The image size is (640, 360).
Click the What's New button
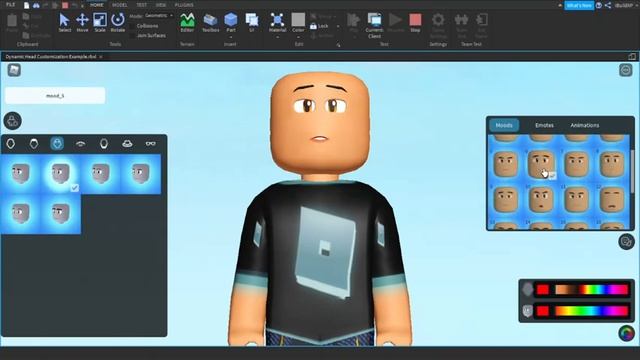[x=579, y=5]
